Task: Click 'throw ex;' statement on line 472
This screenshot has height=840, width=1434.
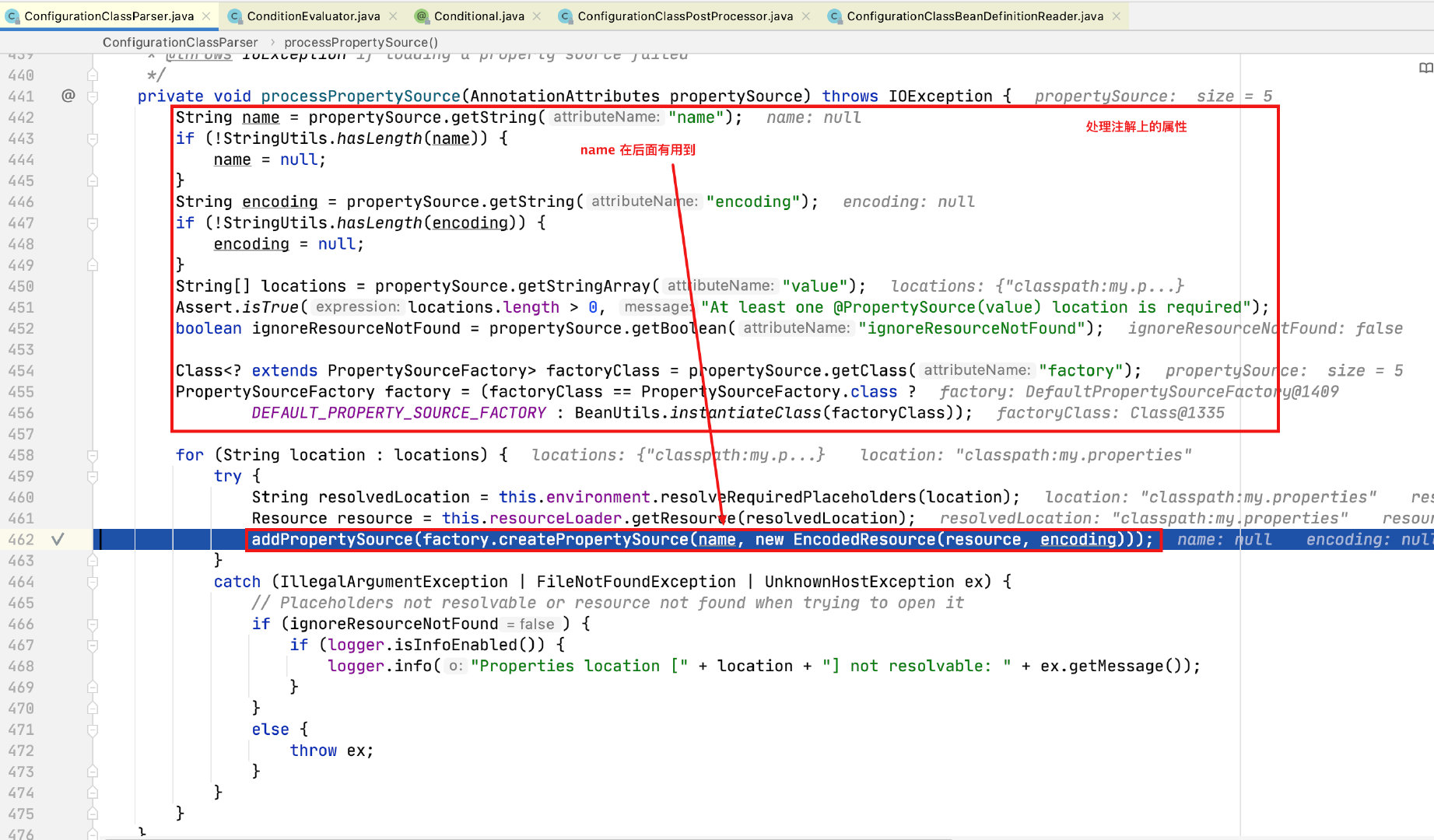Action: click(331, 751)
